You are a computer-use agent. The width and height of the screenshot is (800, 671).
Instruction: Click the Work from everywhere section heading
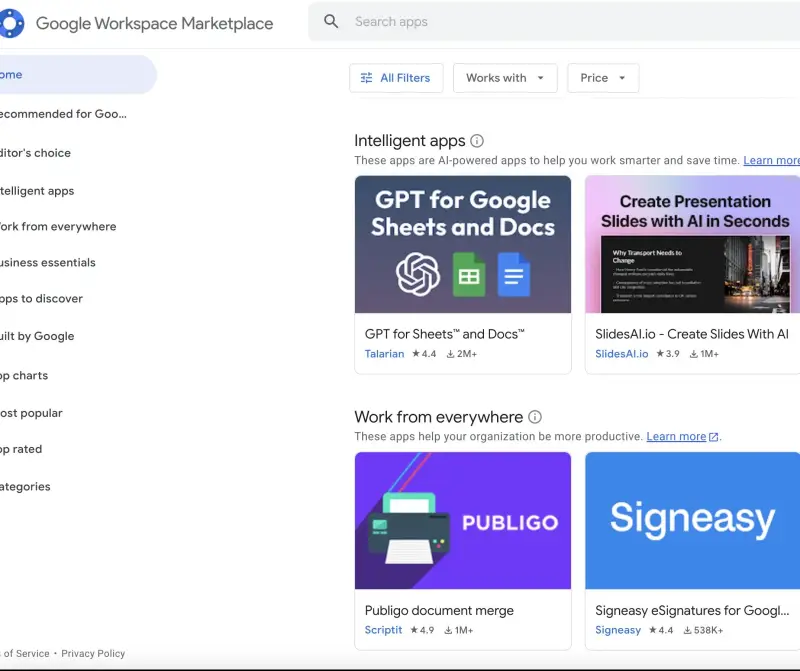438,417
